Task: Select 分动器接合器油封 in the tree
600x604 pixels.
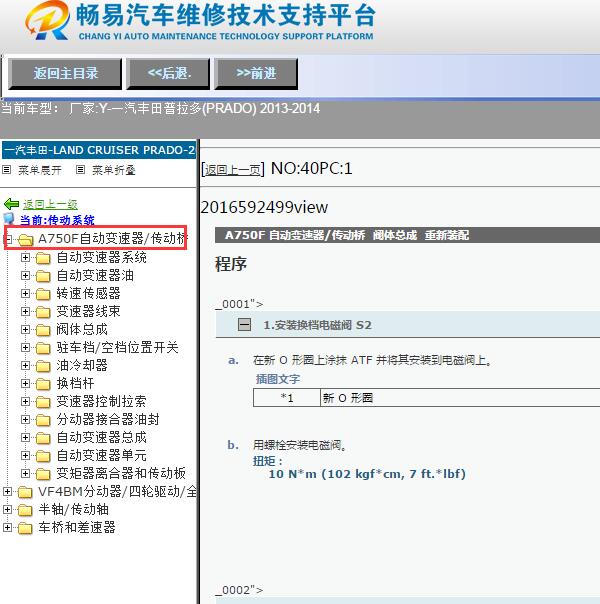Action: 108,419
